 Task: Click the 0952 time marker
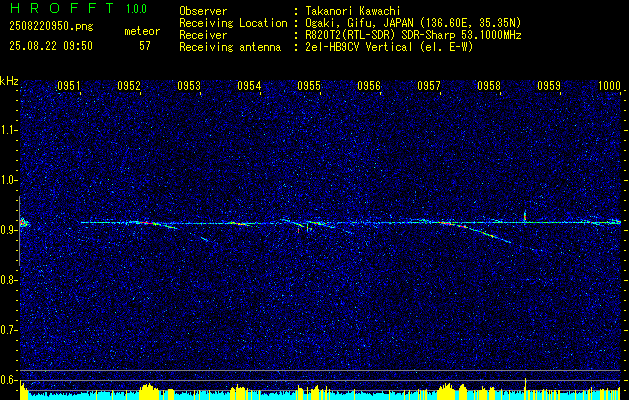pyautogui.click(x=129, y=85)
